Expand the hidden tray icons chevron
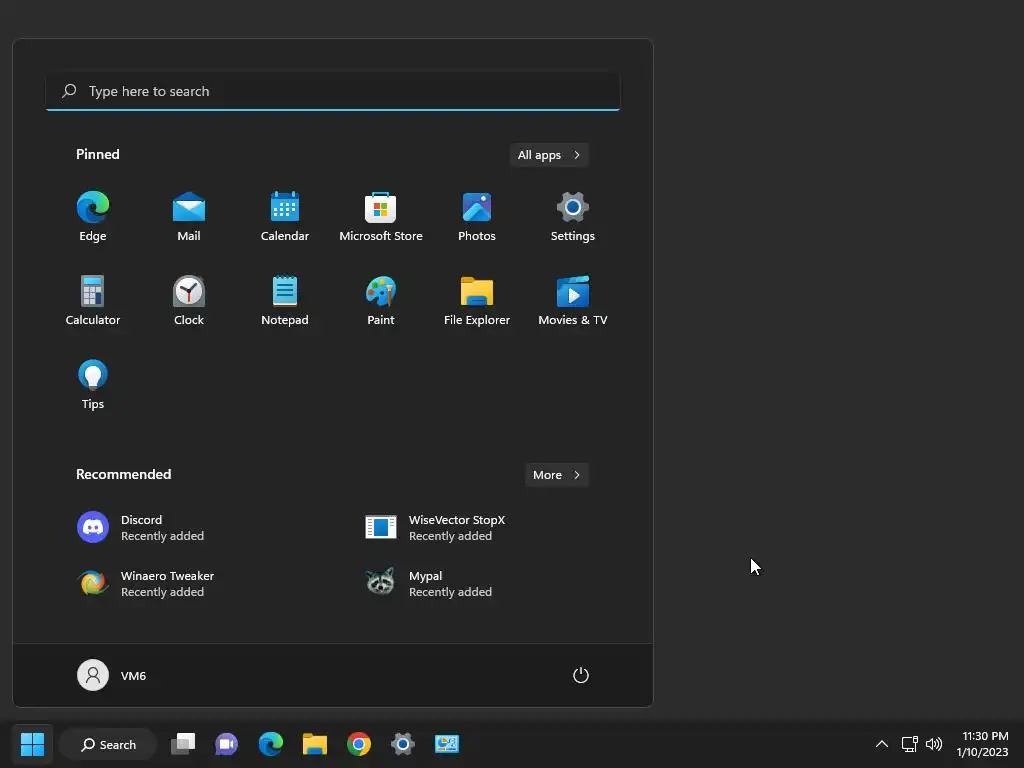 882,744
